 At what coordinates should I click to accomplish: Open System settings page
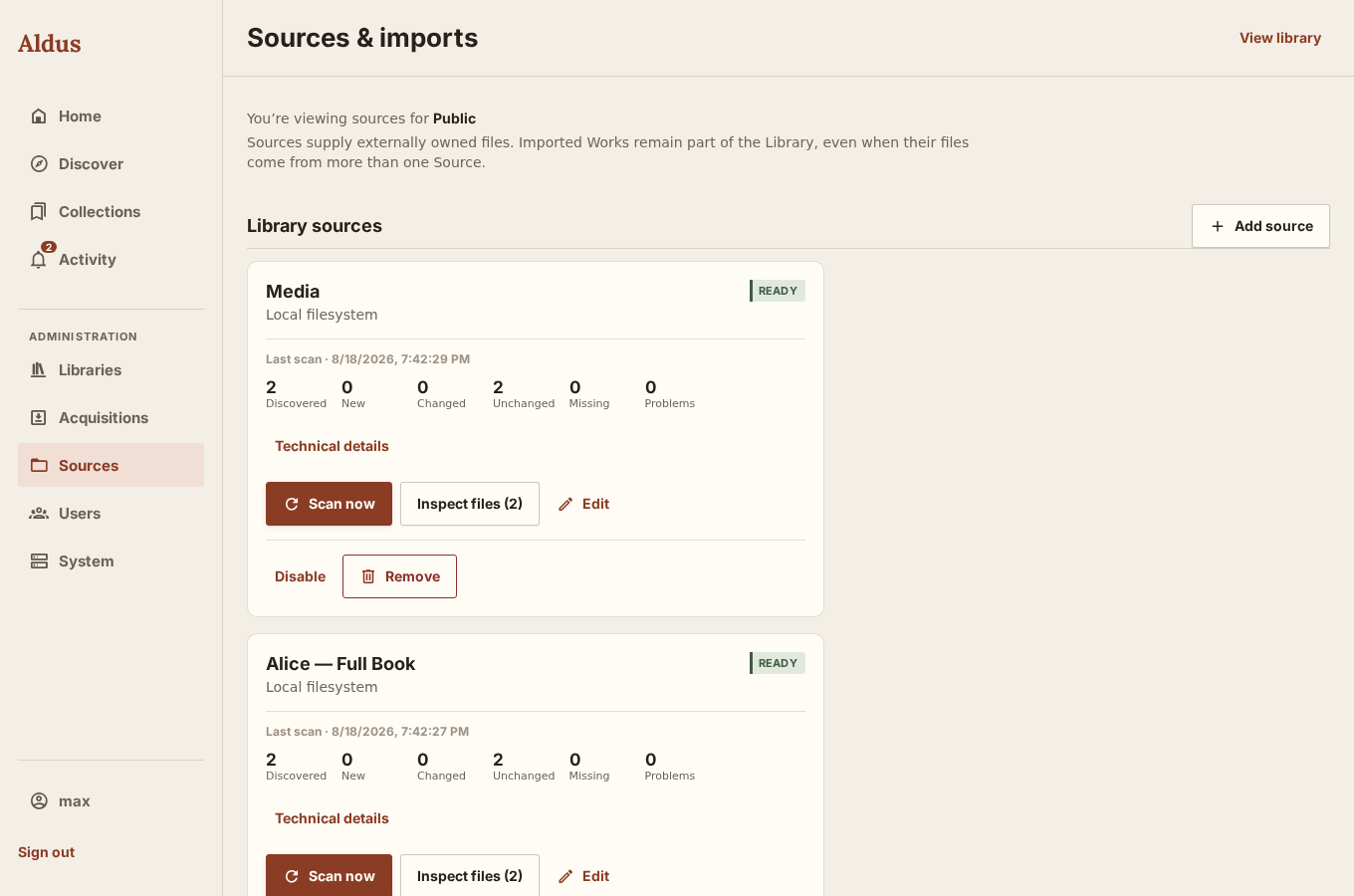tap(111, 561)
